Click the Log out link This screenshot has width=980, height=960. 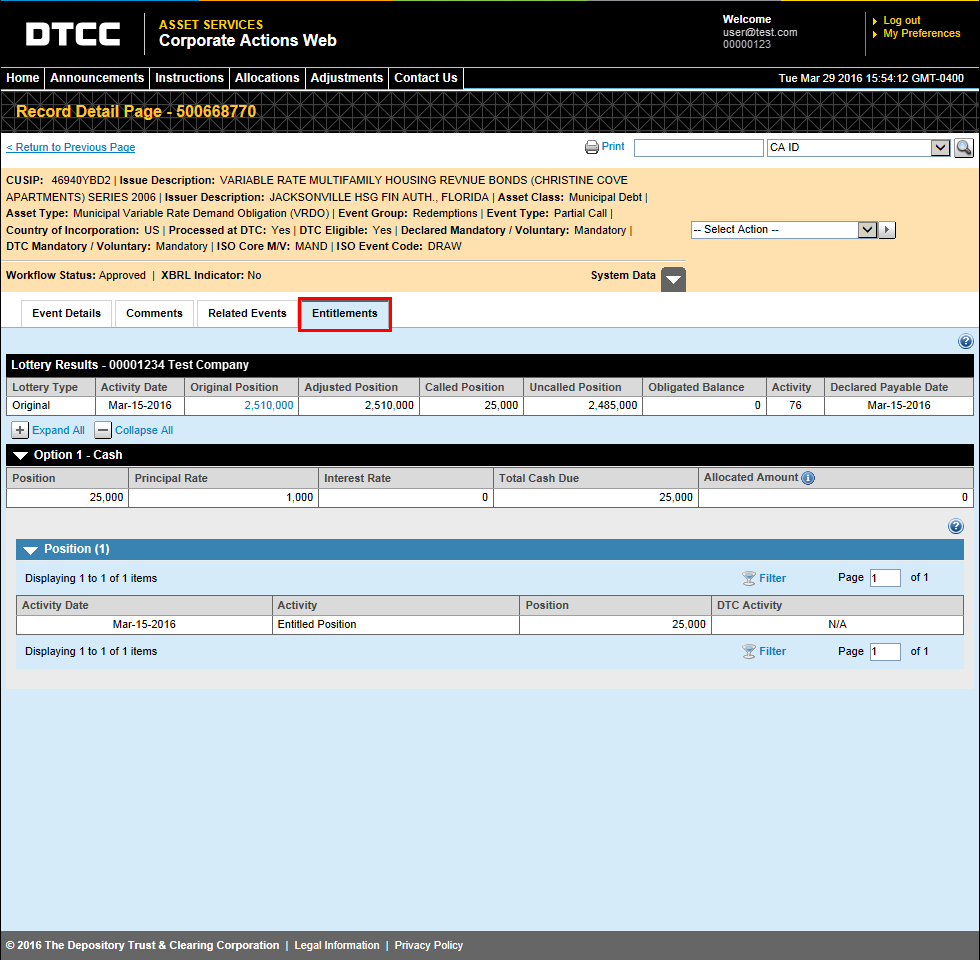[901, 19]
